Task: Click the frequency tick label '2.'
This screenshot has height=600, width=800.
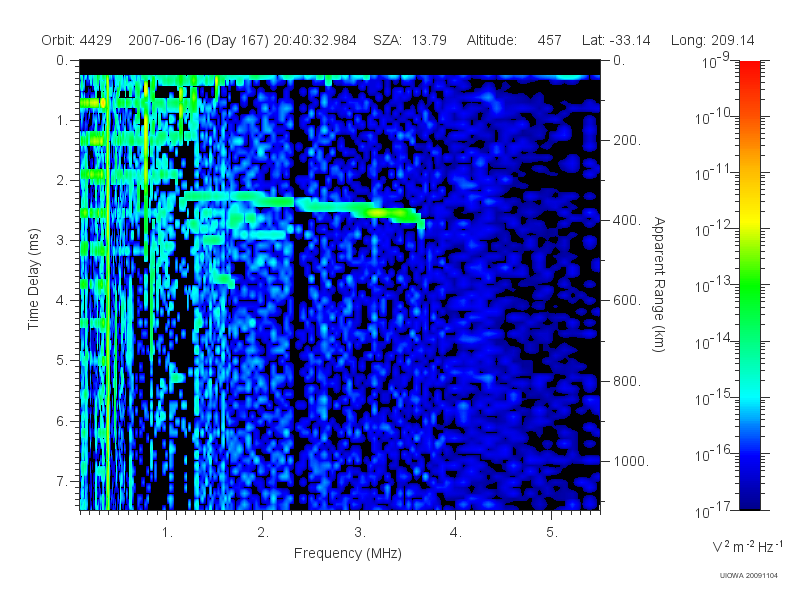Action: [263, 533]
